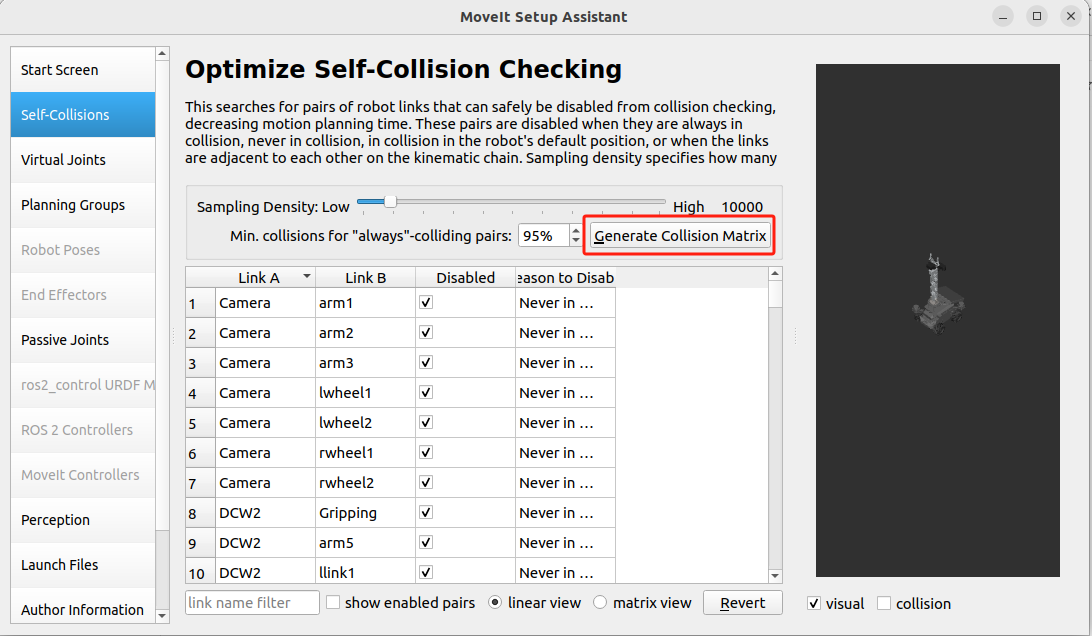
Task: Select the linear view radio button
Action: [x=495, y=602]
